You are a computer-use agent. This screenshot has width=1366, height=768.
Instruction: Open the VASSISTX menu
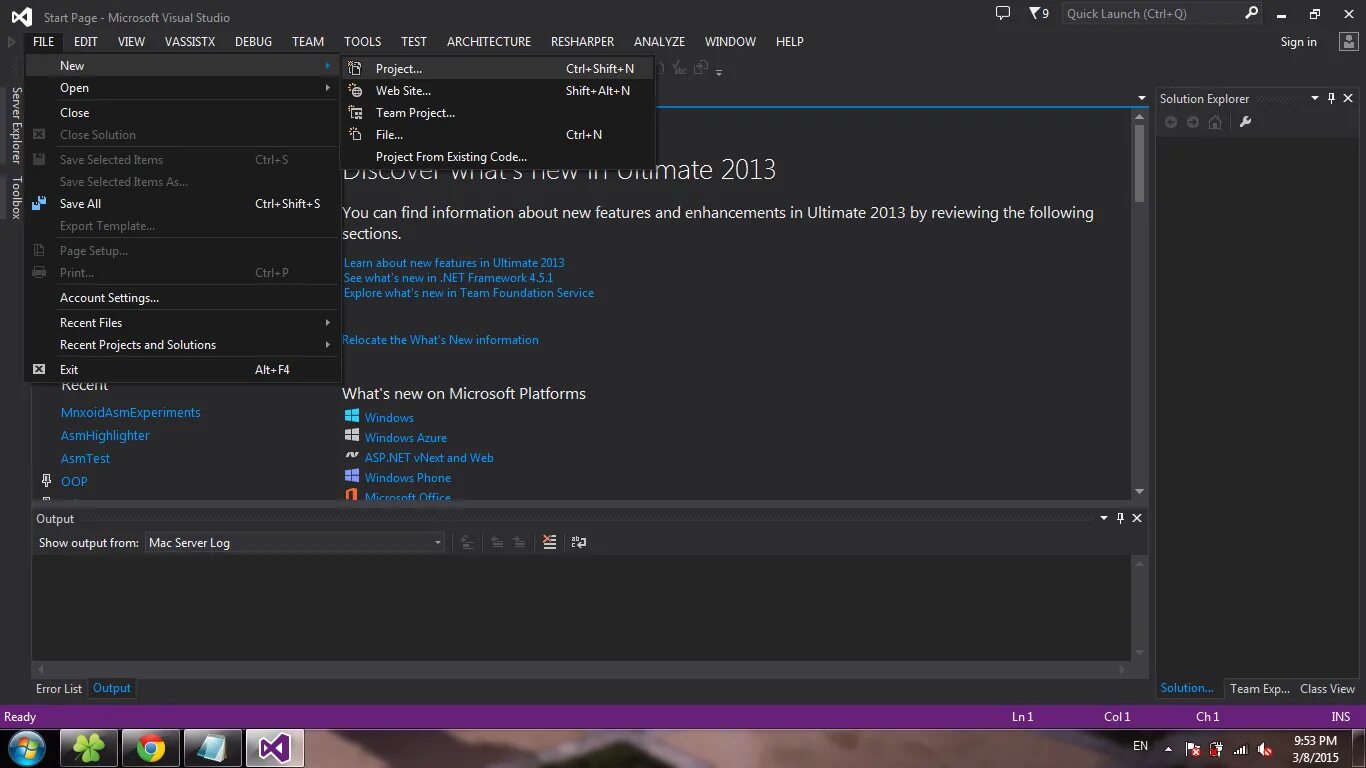click(x=190, y=41)
